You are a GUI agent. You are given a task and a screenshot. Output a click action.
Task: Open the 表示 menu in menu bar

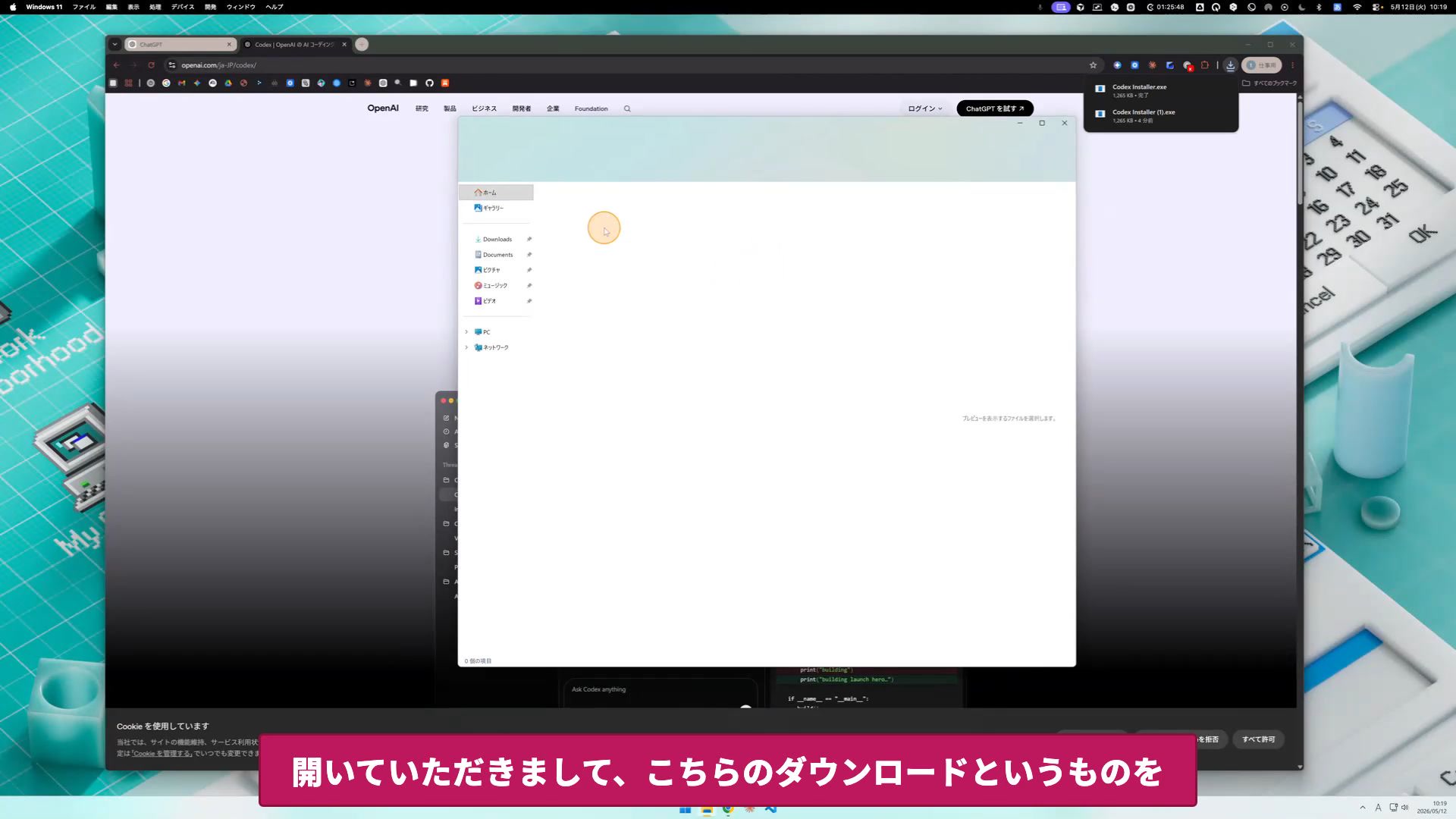pos(133,7)
